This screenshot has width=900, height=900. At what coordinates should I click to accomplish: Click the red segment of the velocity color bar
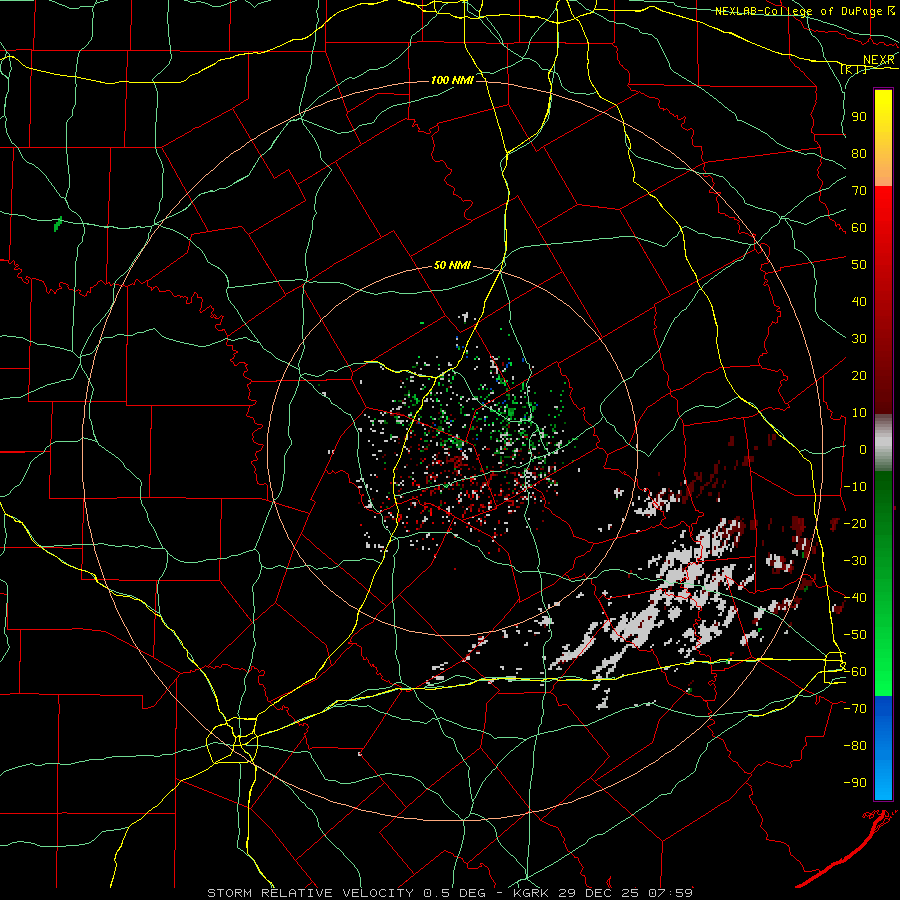click(883, 300)
